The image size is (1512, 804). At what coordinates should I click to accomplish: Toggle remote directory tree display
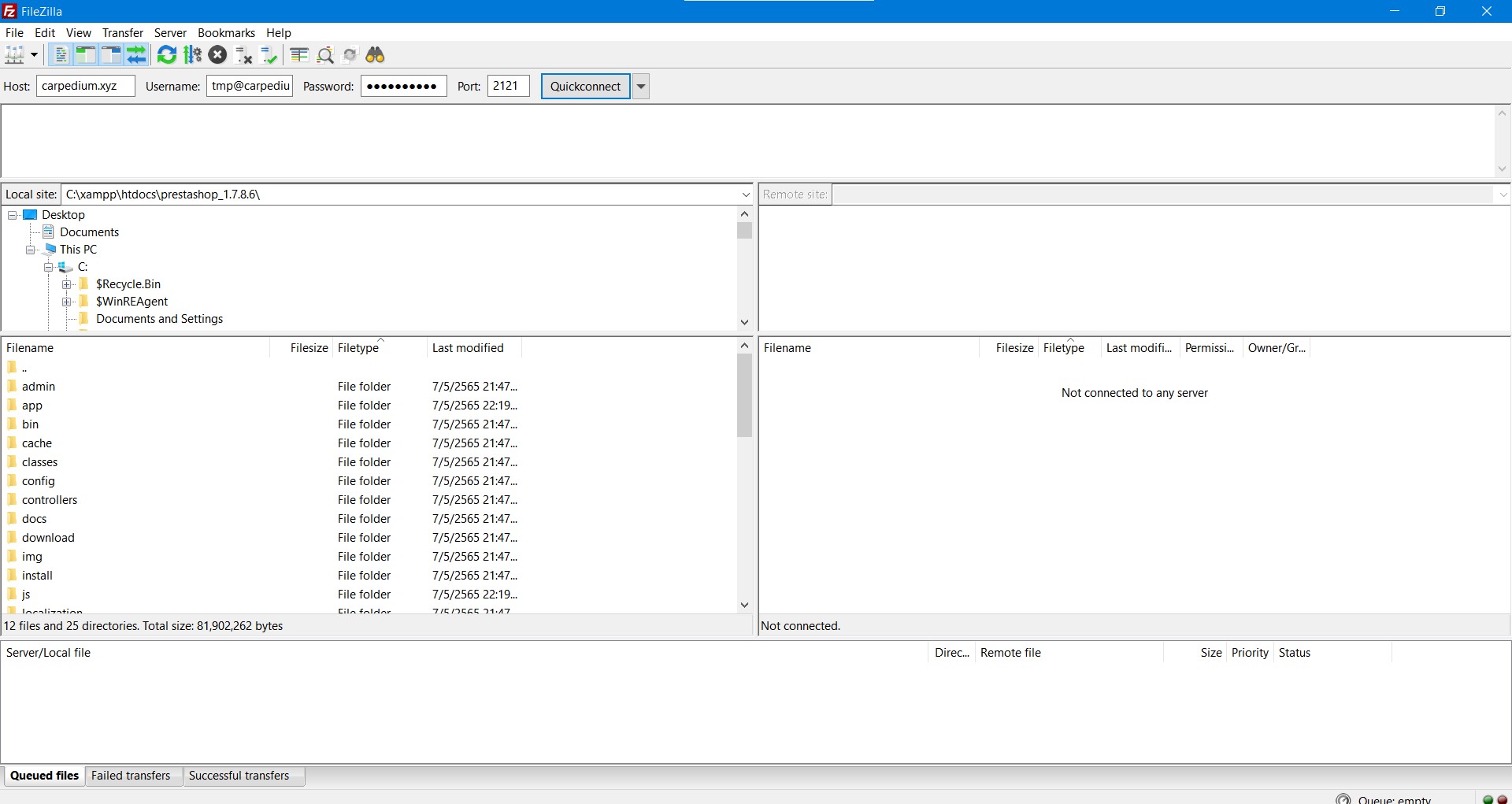(x=111, y=55)
